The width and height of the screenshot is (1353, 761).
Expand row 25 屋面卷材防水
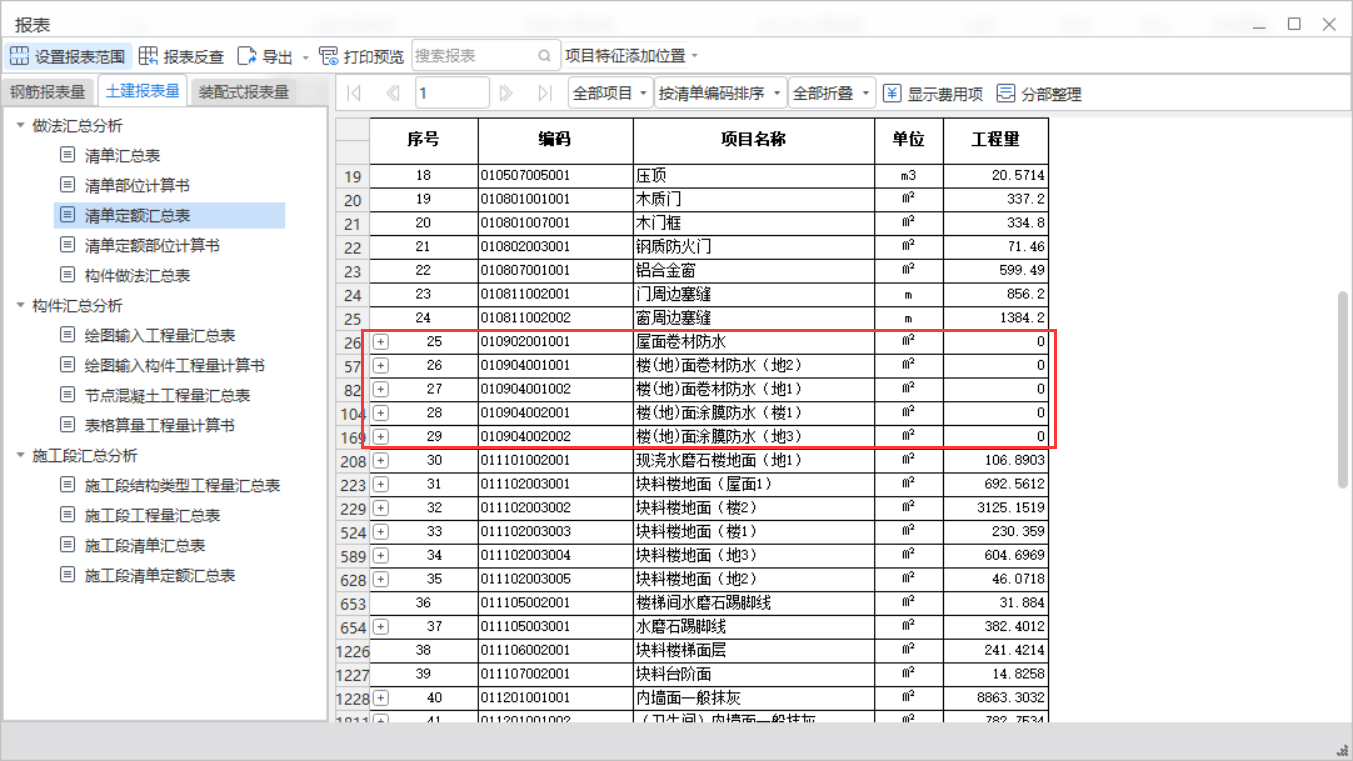tap(381, 342)
